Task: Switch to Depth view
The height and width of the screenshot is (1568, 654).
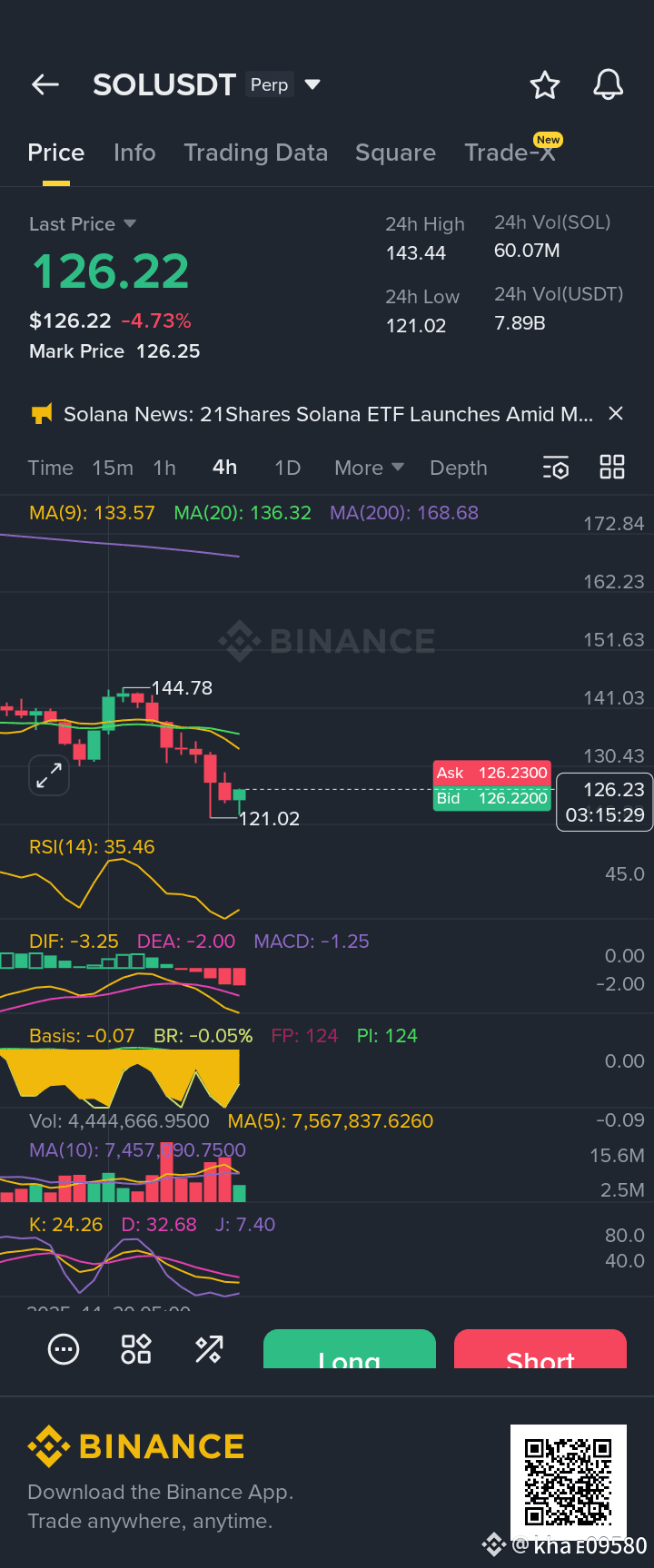Action: (x=459, y=468)
